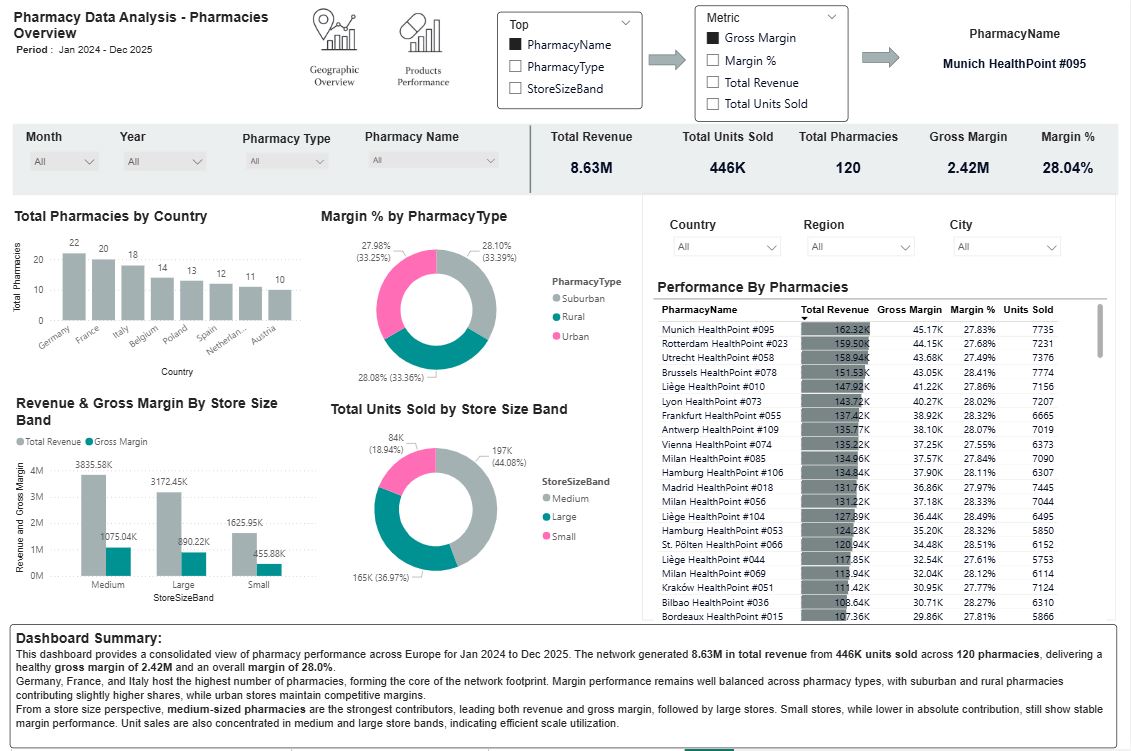Open the Month filter dropdown

(x=63, y=161)
